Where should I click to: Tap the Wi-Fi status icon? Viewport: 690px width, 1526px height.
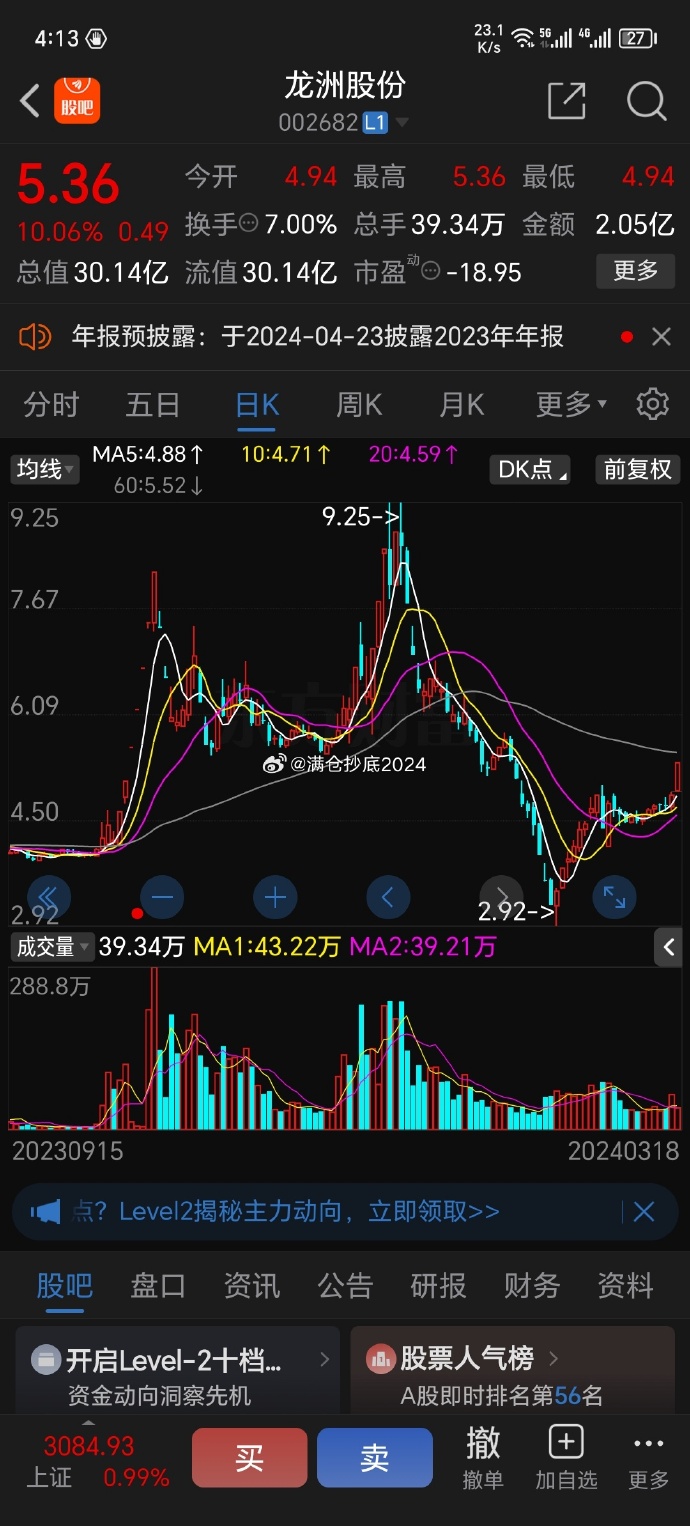click(x=523, y=39)
